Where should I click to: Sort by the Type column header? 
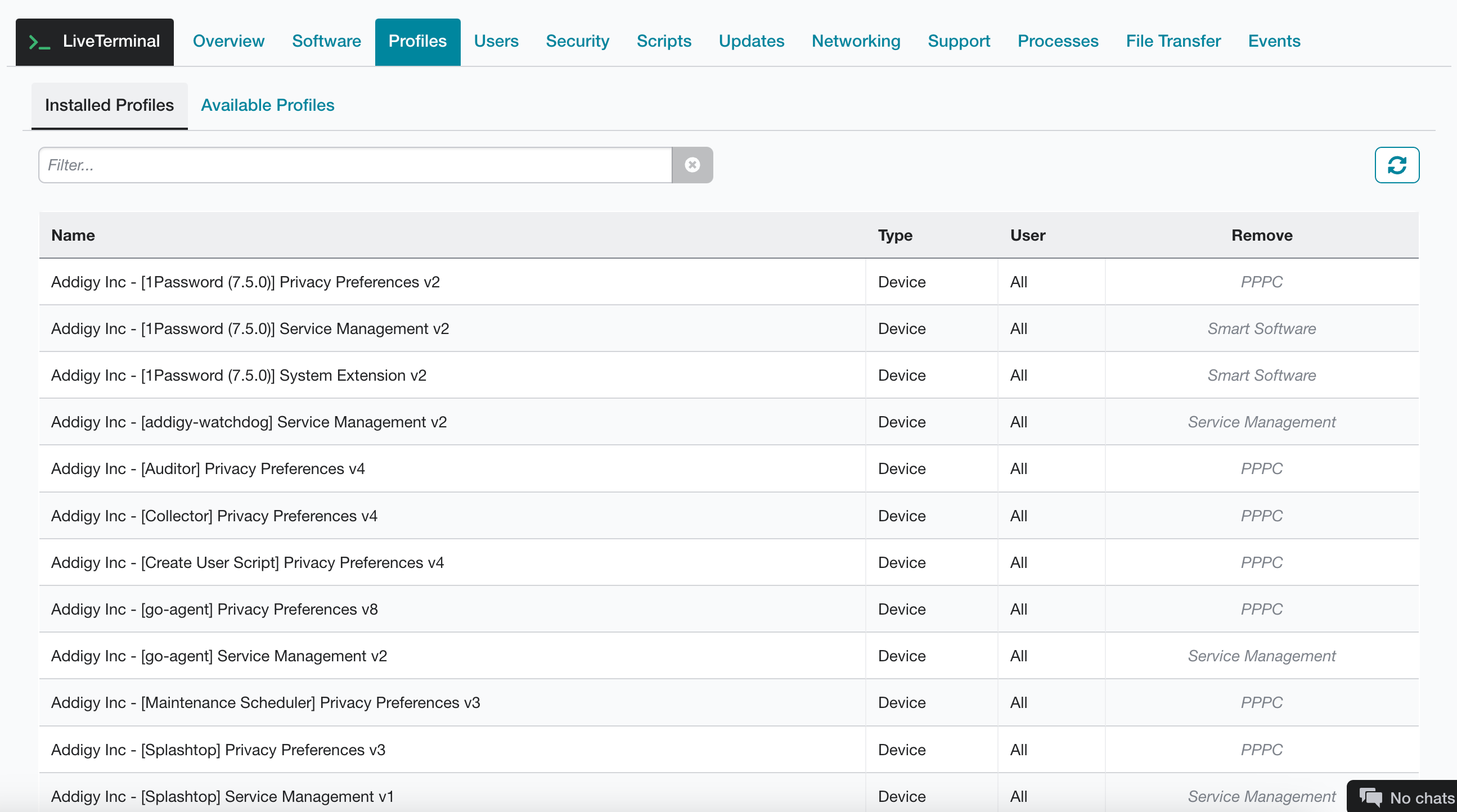[x=895, y=235]
